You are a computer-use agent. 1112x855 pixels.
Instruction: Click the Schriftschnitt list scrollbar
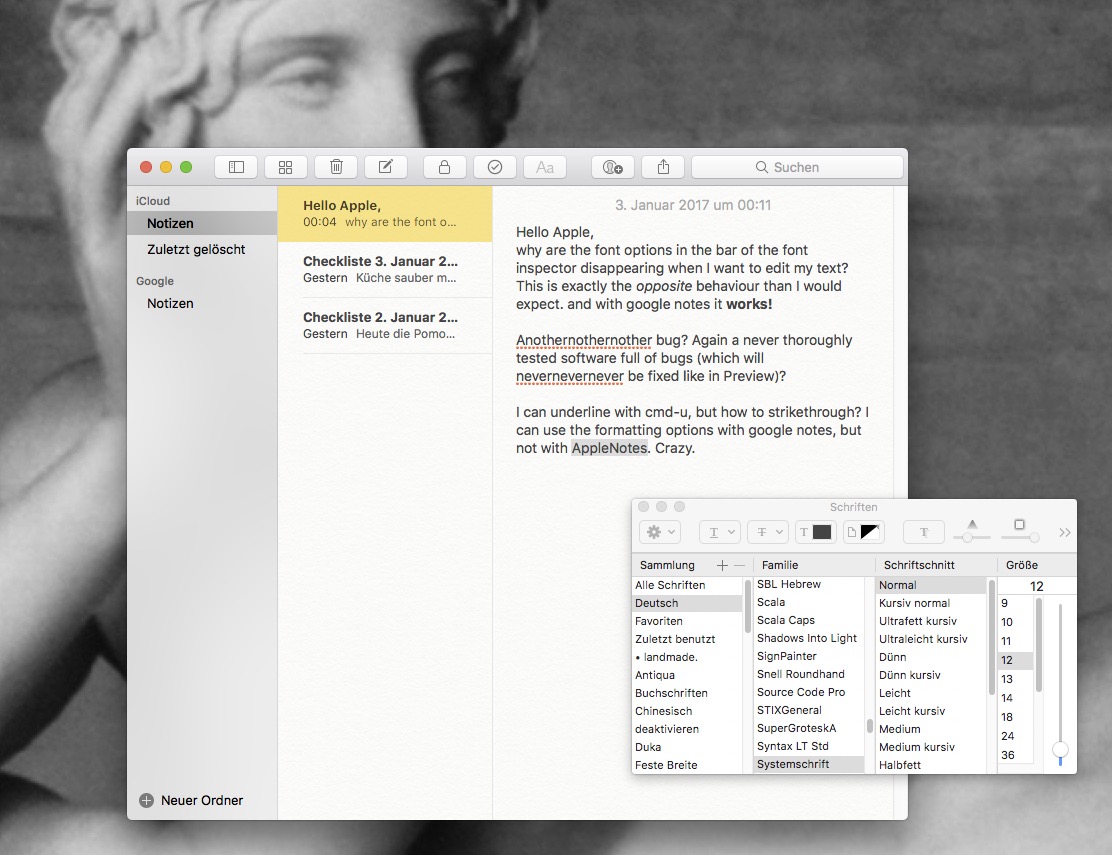991,637
